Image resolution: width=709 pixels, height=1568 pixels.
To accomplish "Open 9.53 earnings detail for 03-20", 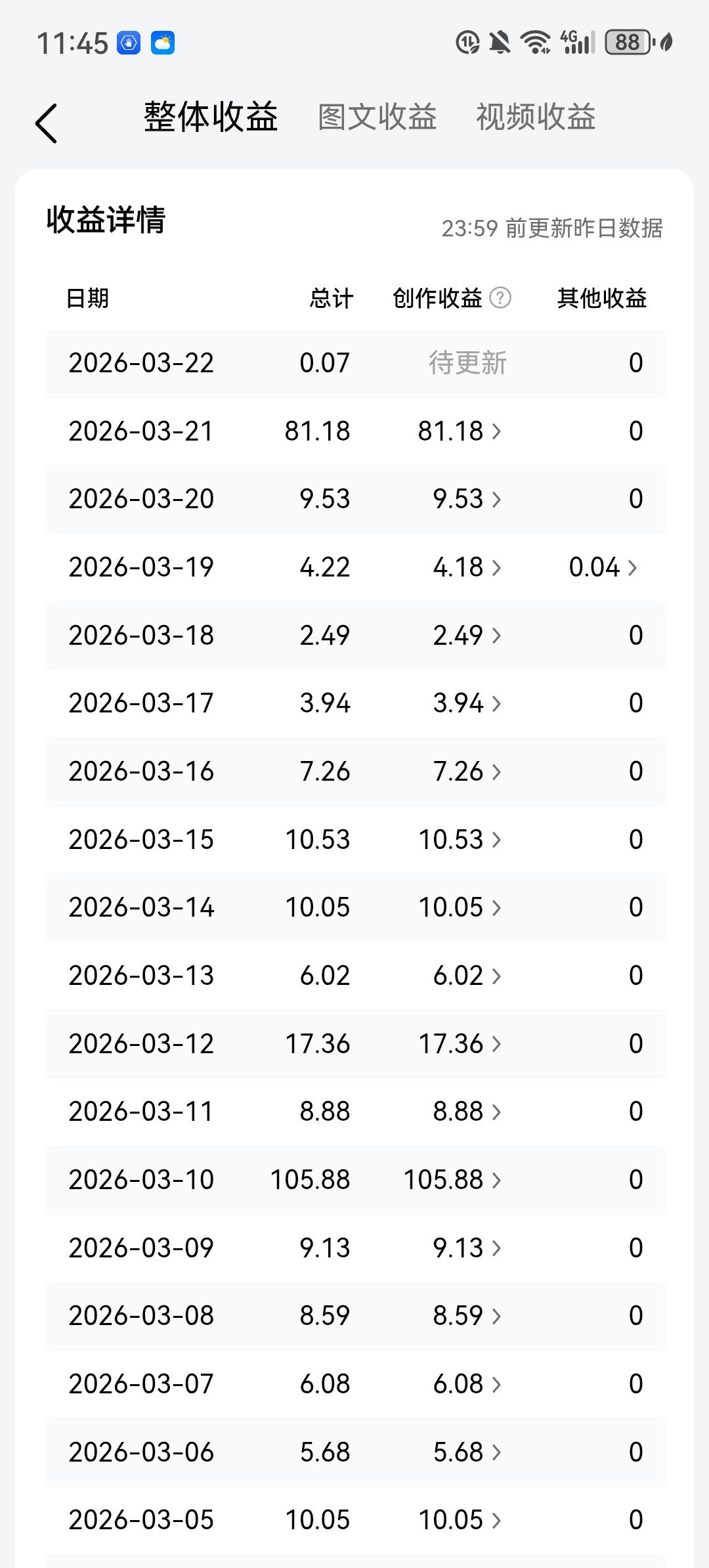I will pos(467,499).
